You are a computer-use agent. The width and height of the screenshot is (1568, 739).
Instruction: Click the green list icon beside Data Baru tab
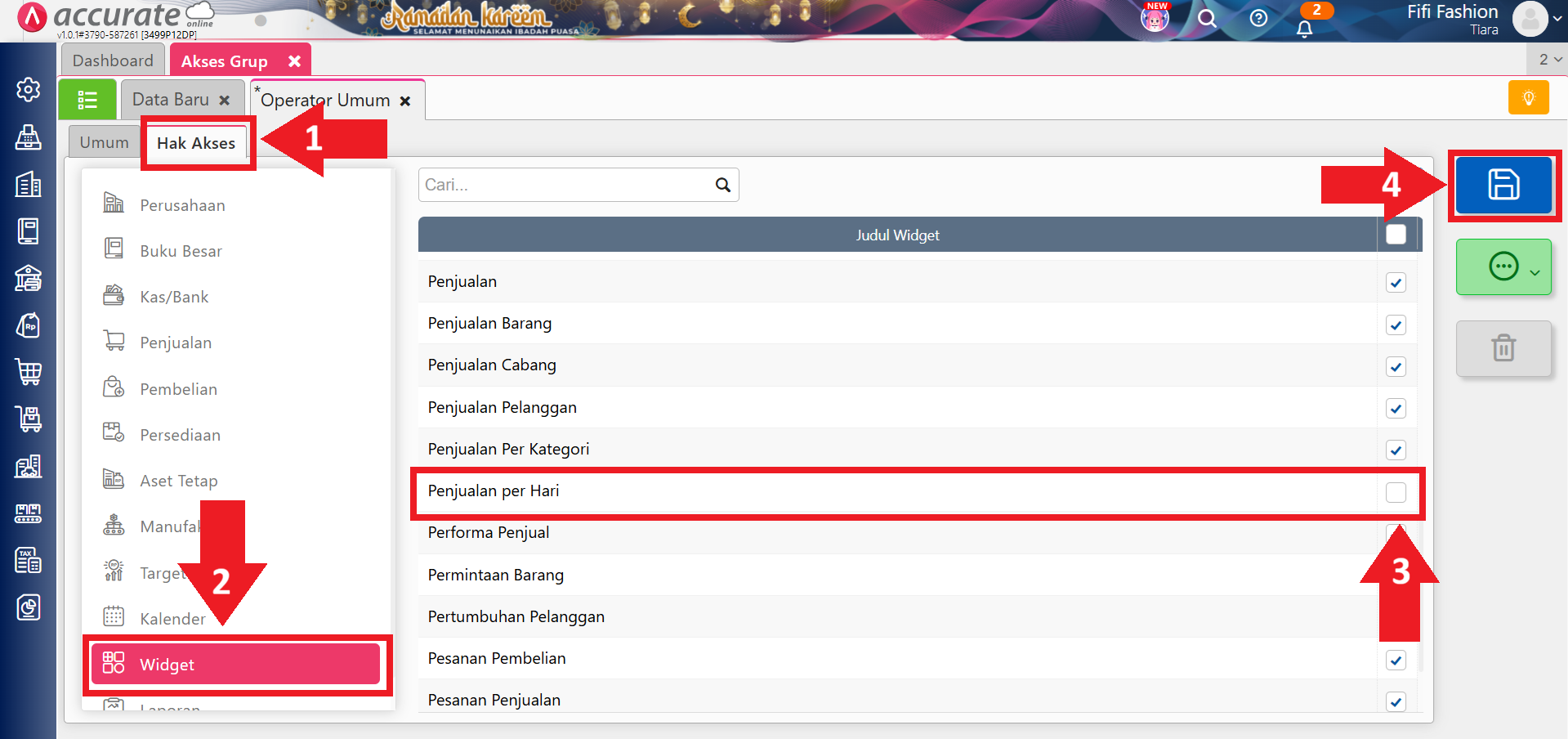[87, 98]
